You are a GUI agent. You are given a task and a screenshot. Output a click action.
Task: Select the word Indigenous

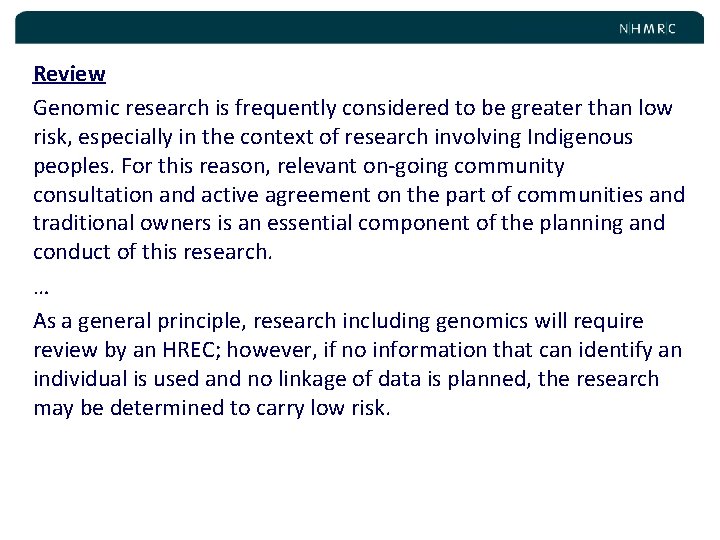580,137
